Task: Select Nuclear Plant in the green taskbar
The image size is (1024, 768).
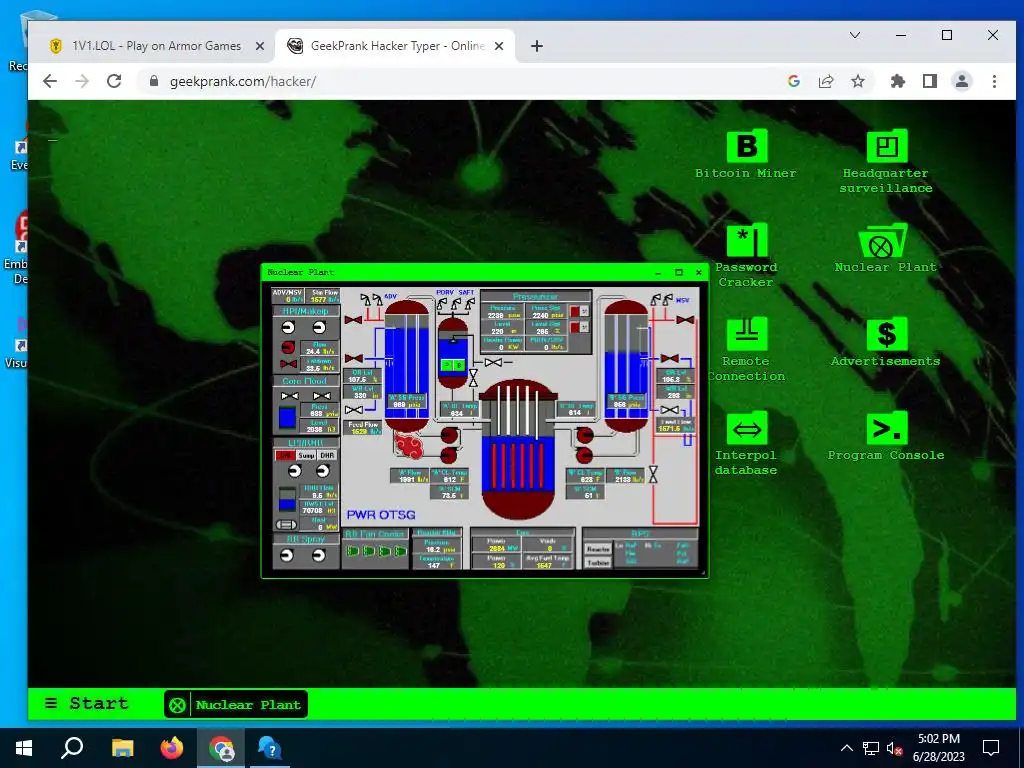Action: coord(236,705)
